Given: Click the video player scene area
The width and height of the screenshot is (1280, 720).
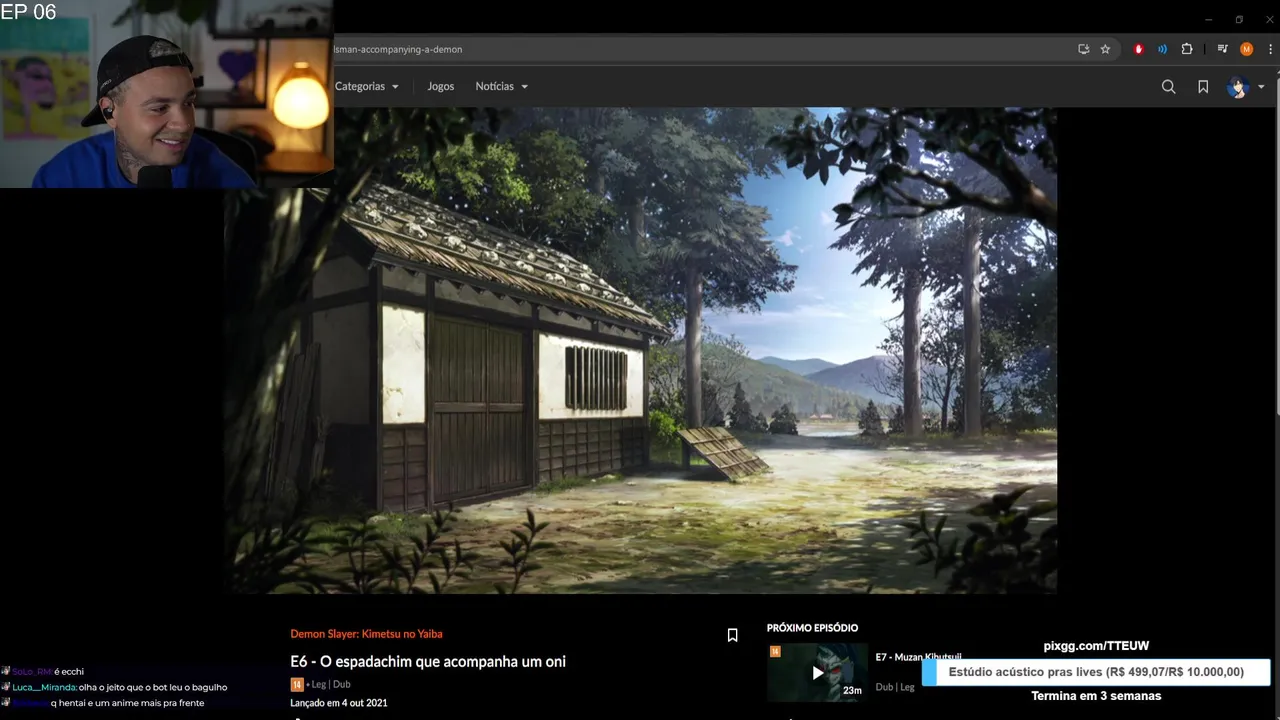Looking at the screenshot, I should pyautogui.click(x=640, y=350).
